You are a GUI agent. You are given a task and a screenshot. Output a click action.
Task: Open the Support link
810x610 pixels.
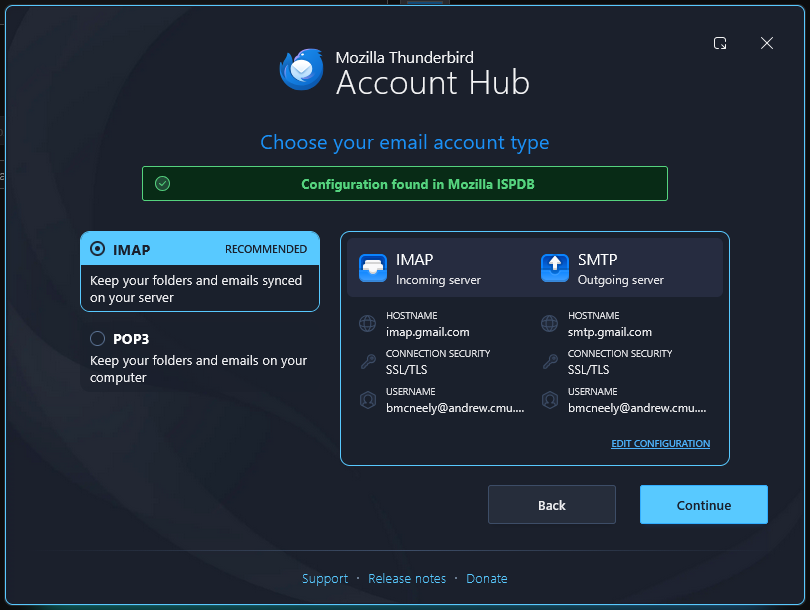325,578
